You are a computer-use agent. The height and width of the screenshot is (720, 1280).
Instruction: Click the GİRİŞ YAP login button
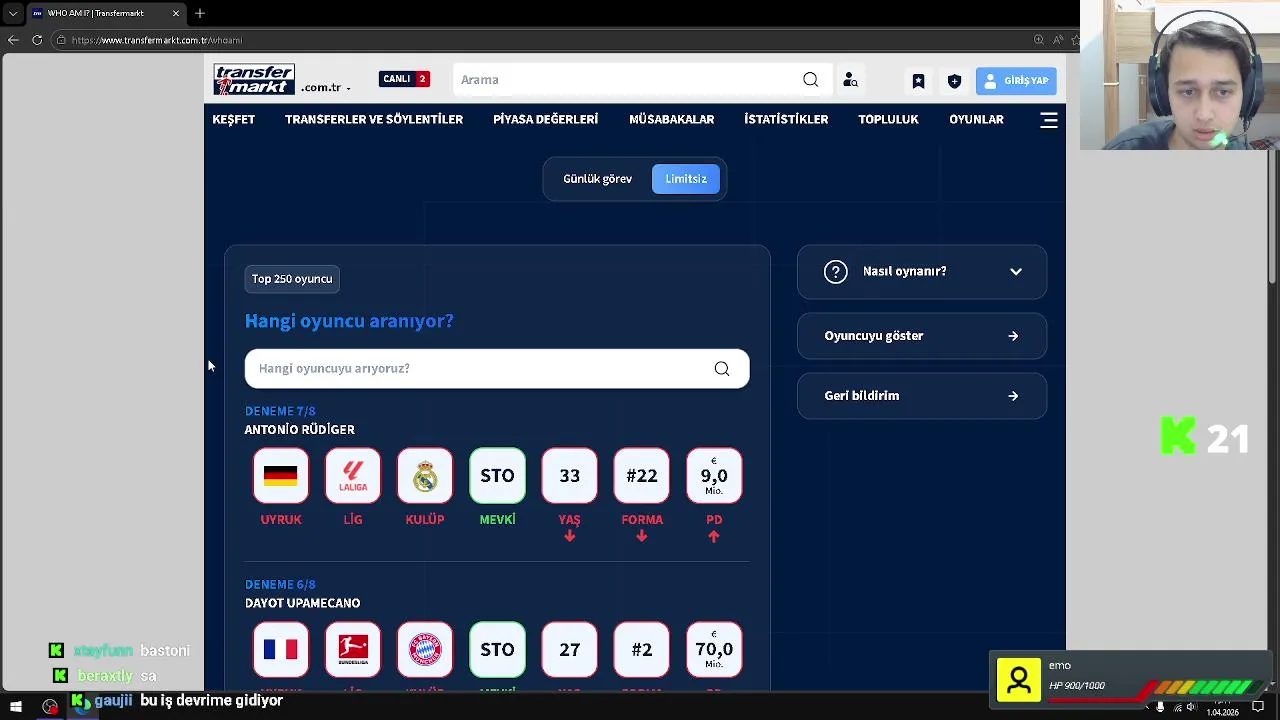click(x=1016, y=81)
